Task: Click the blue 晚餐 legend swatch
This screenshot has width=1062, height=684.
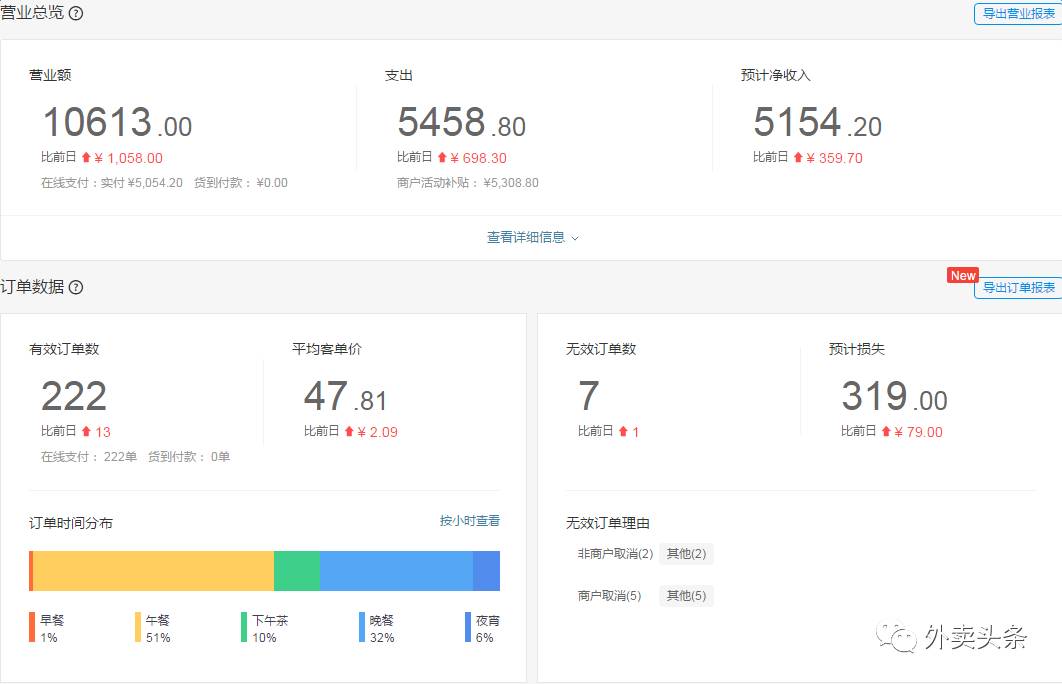Action: coord(361,628)
